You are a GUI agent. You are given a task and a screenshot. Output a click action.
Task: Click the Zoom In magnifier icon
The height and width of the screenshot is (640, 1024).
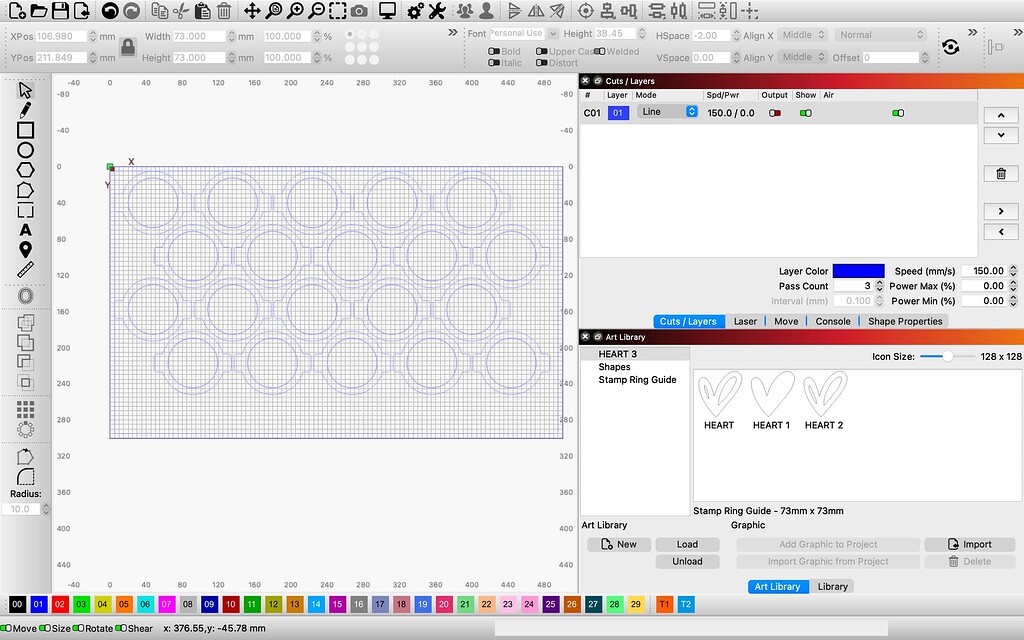(296, 12)
